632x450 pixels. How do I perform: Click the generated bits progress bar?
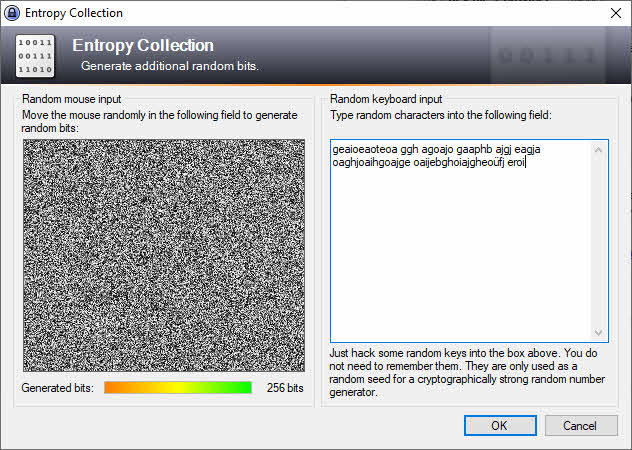[177, 388]
